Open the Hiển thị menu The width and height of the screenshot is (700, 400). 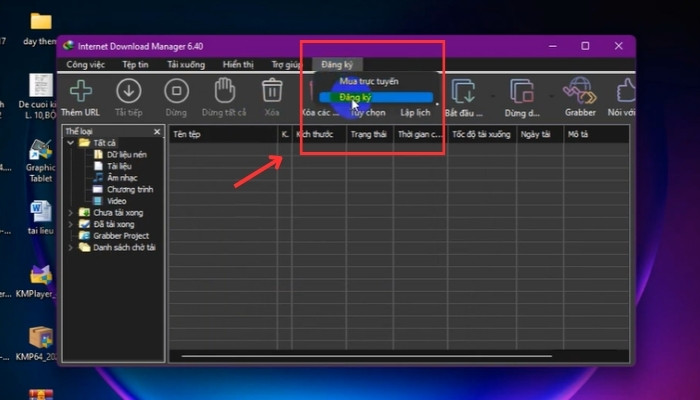(238, 65)
